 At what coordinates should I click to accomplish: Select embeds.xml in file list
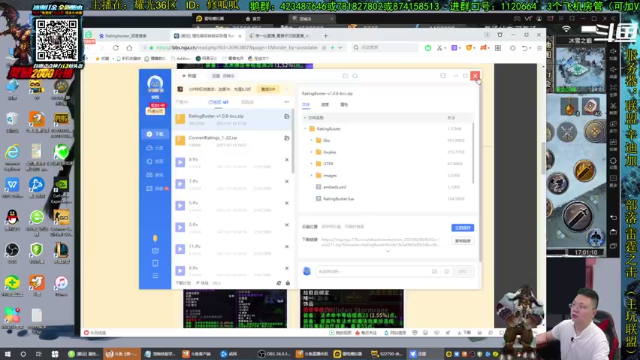pyautogui.click(x=334, y=187)
